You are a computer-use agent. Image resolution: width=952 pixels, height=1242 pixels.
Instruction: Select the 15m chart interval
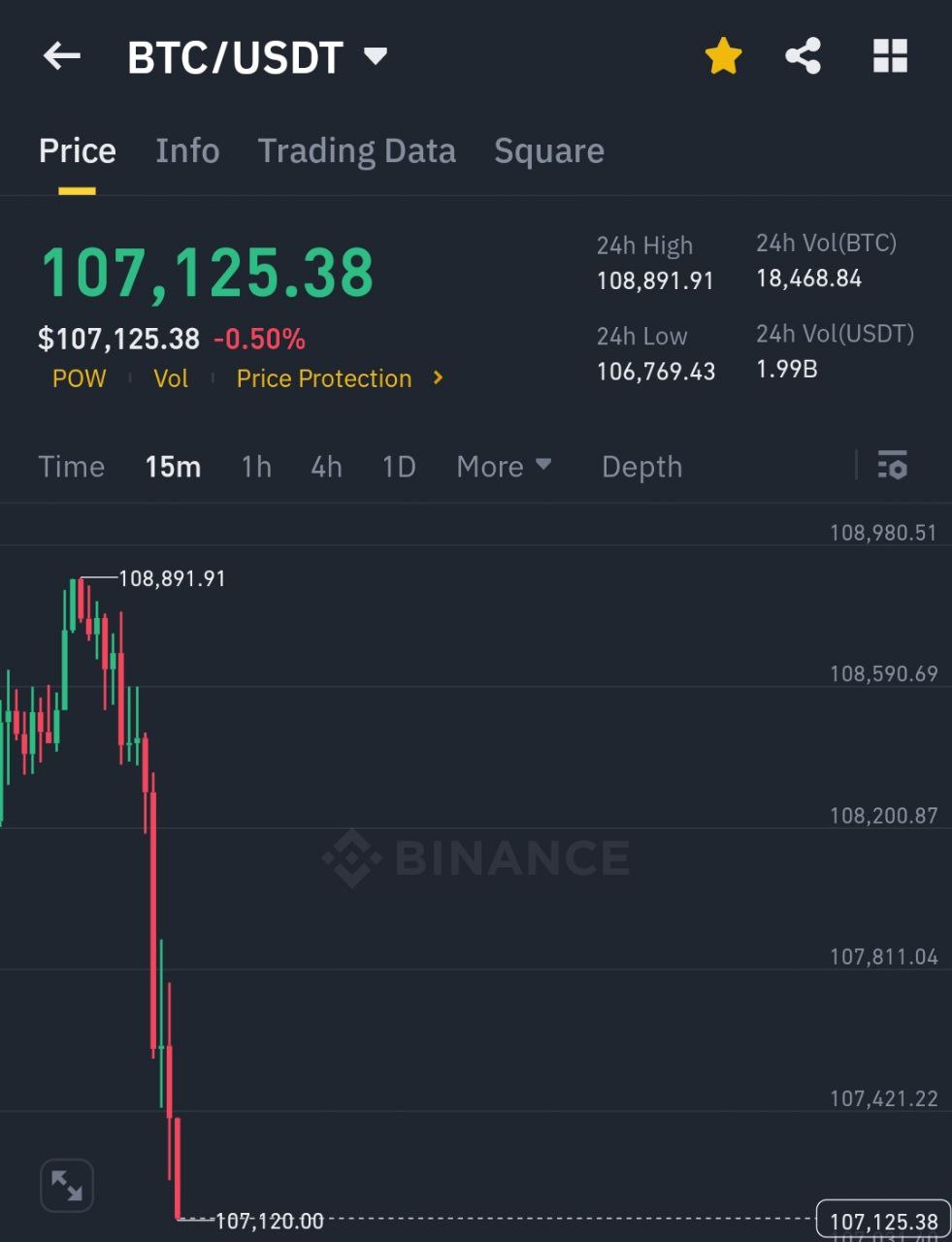173,467
